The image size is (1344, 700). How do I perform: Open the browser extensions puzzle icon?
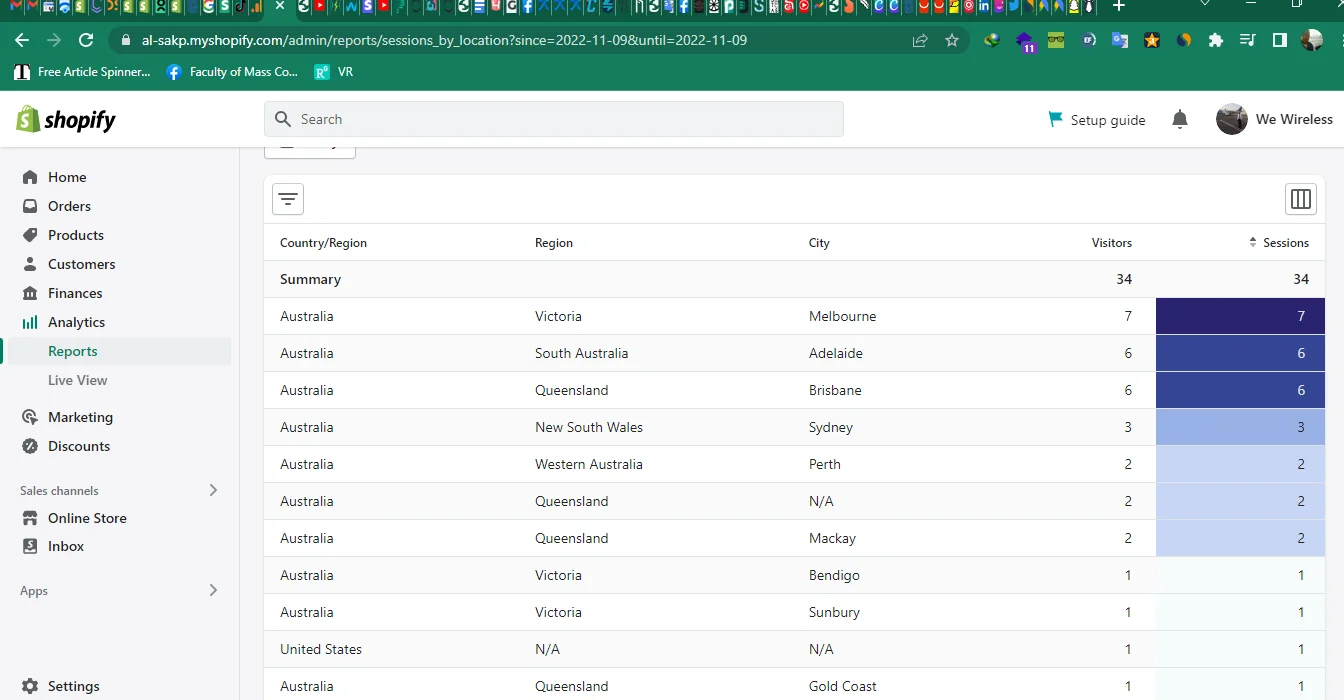pyautogui.click(x=1216, y=41)
